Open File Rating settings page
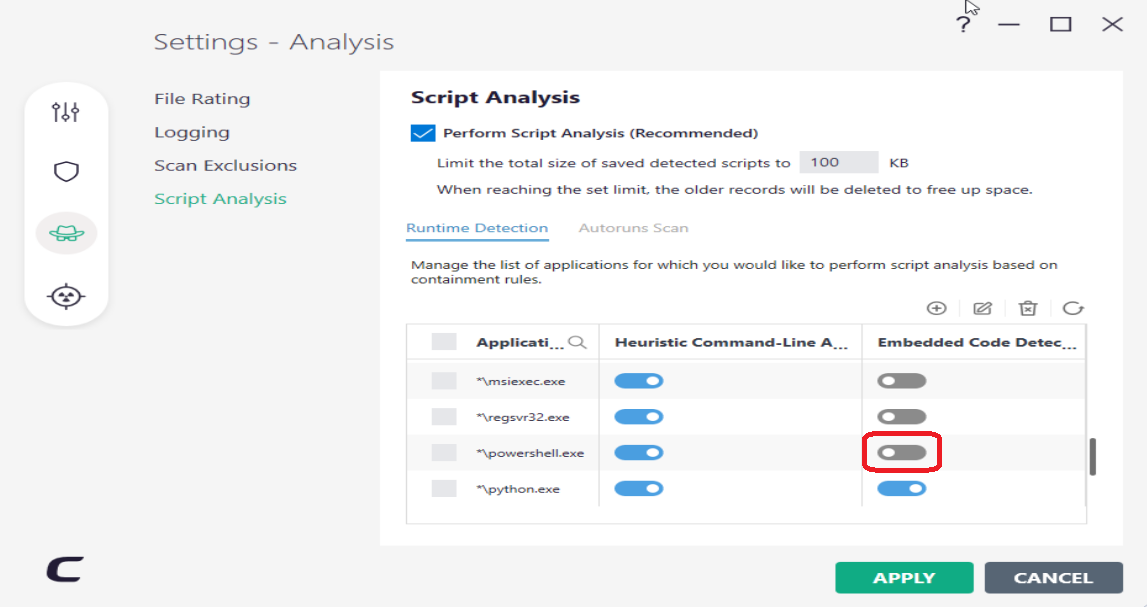The width and height of the screenshot is (1147, 607). (202, 99)
